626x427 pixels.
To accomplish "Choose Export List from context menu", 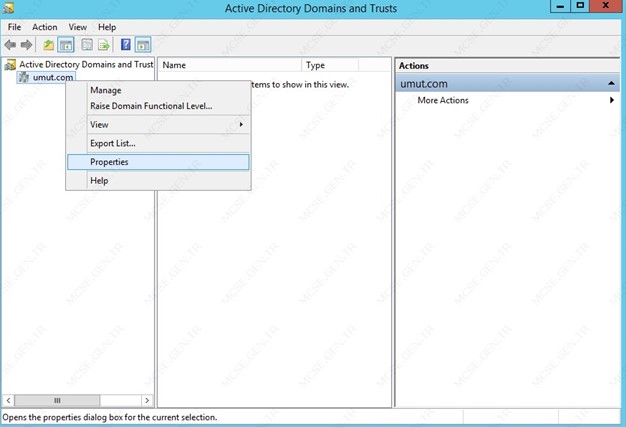I will (158, 143).
